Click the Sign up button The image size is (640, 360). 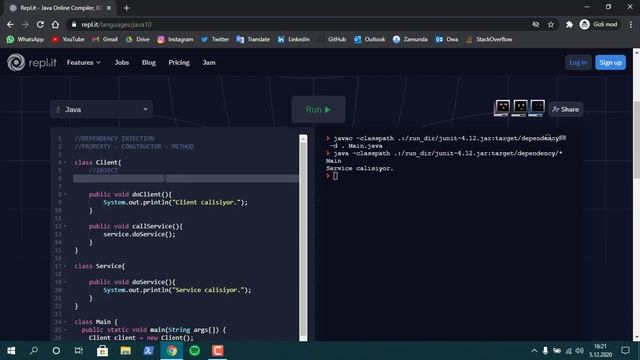point(610,62)
